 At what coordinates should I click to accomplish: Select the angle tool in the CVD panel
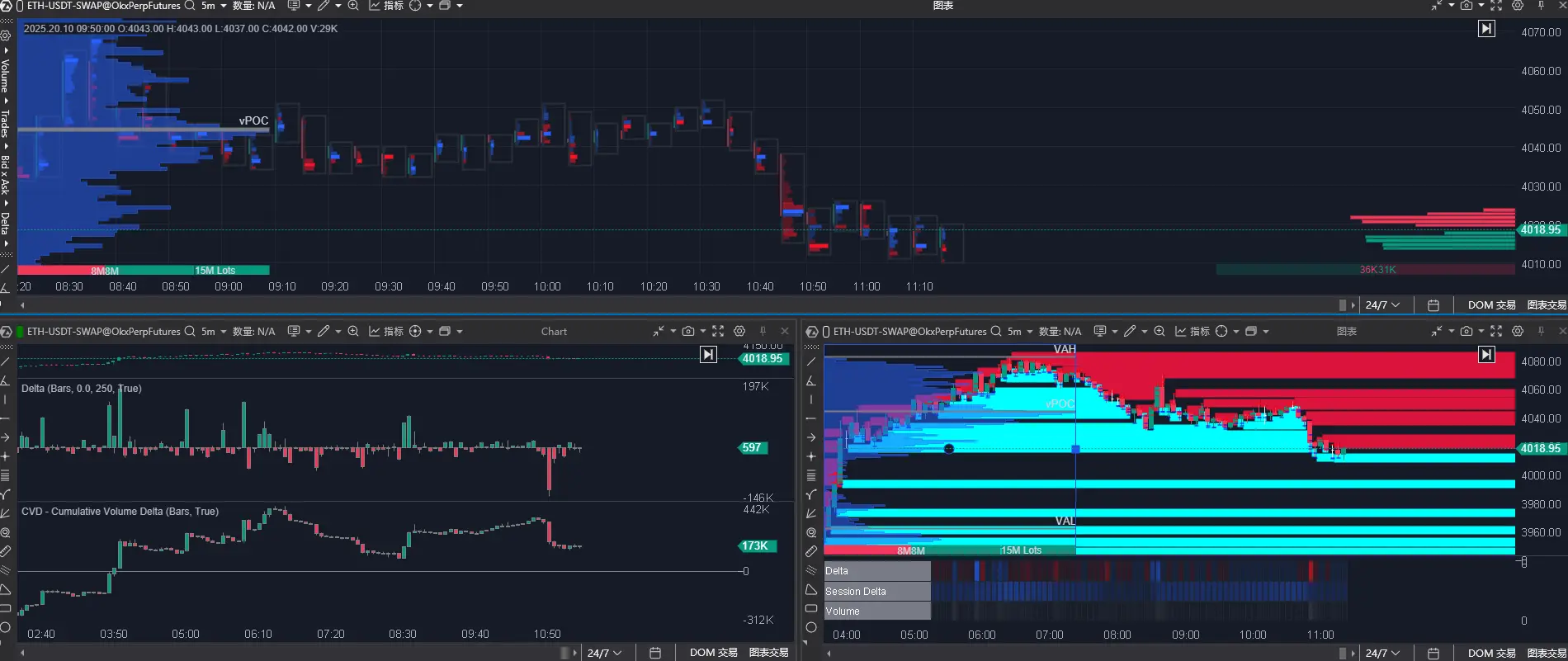5,380
